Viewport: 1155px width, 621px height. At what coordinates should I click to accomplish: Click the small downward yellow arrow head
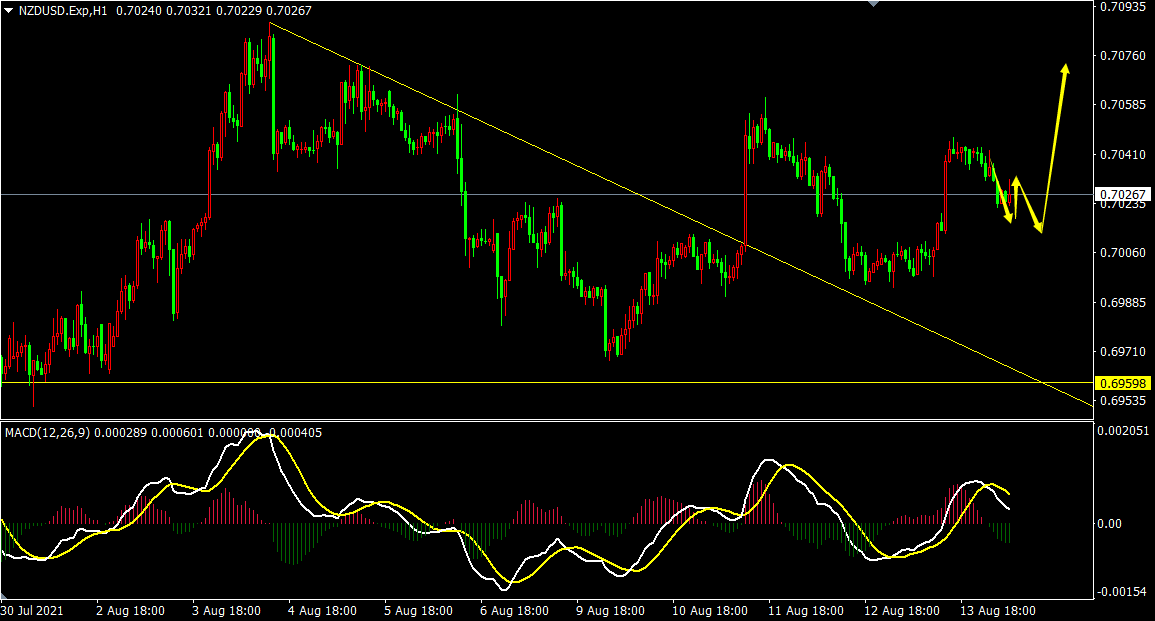click(1009, 219)
